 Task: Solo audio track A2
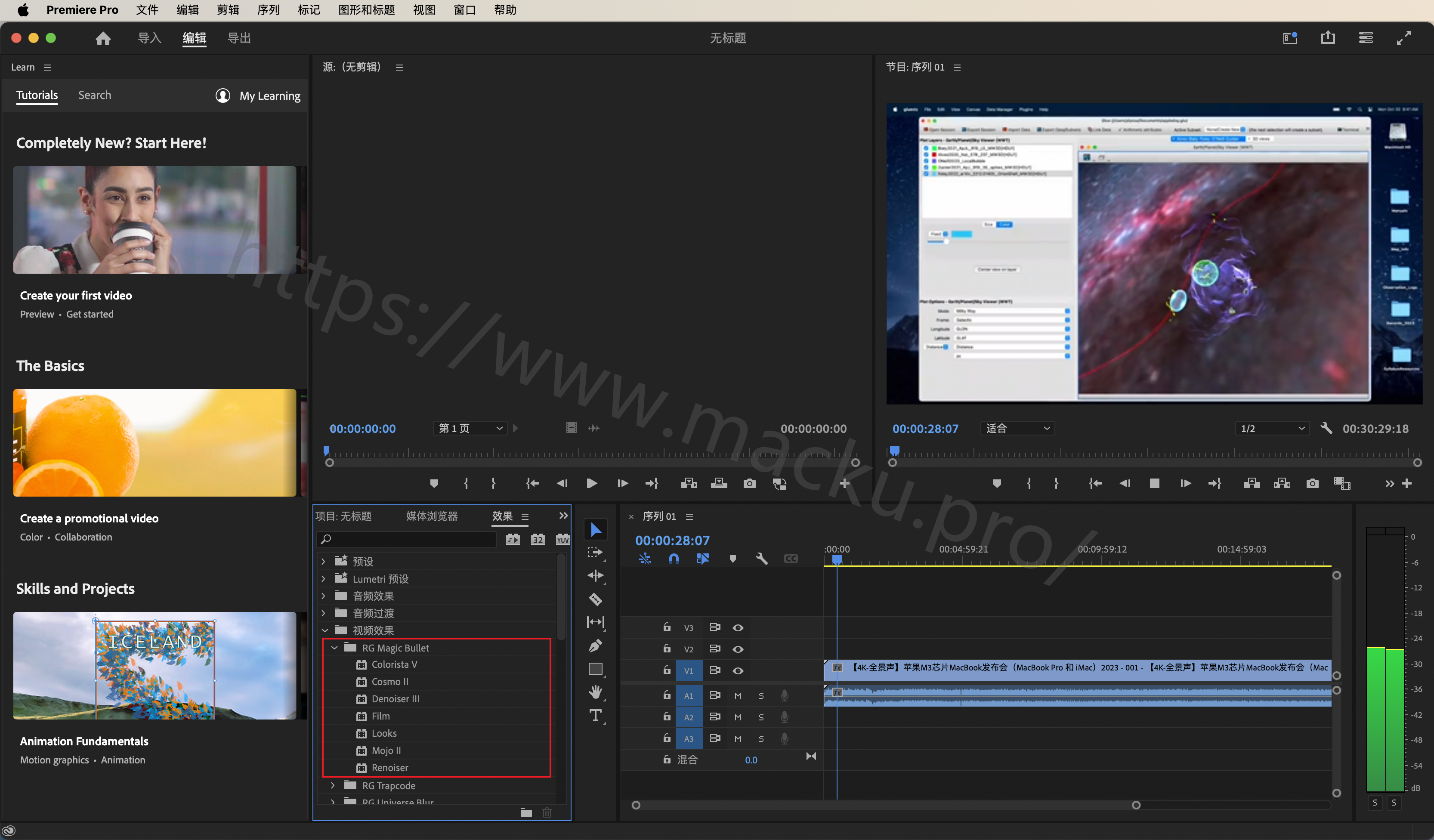tap(761, 717)
